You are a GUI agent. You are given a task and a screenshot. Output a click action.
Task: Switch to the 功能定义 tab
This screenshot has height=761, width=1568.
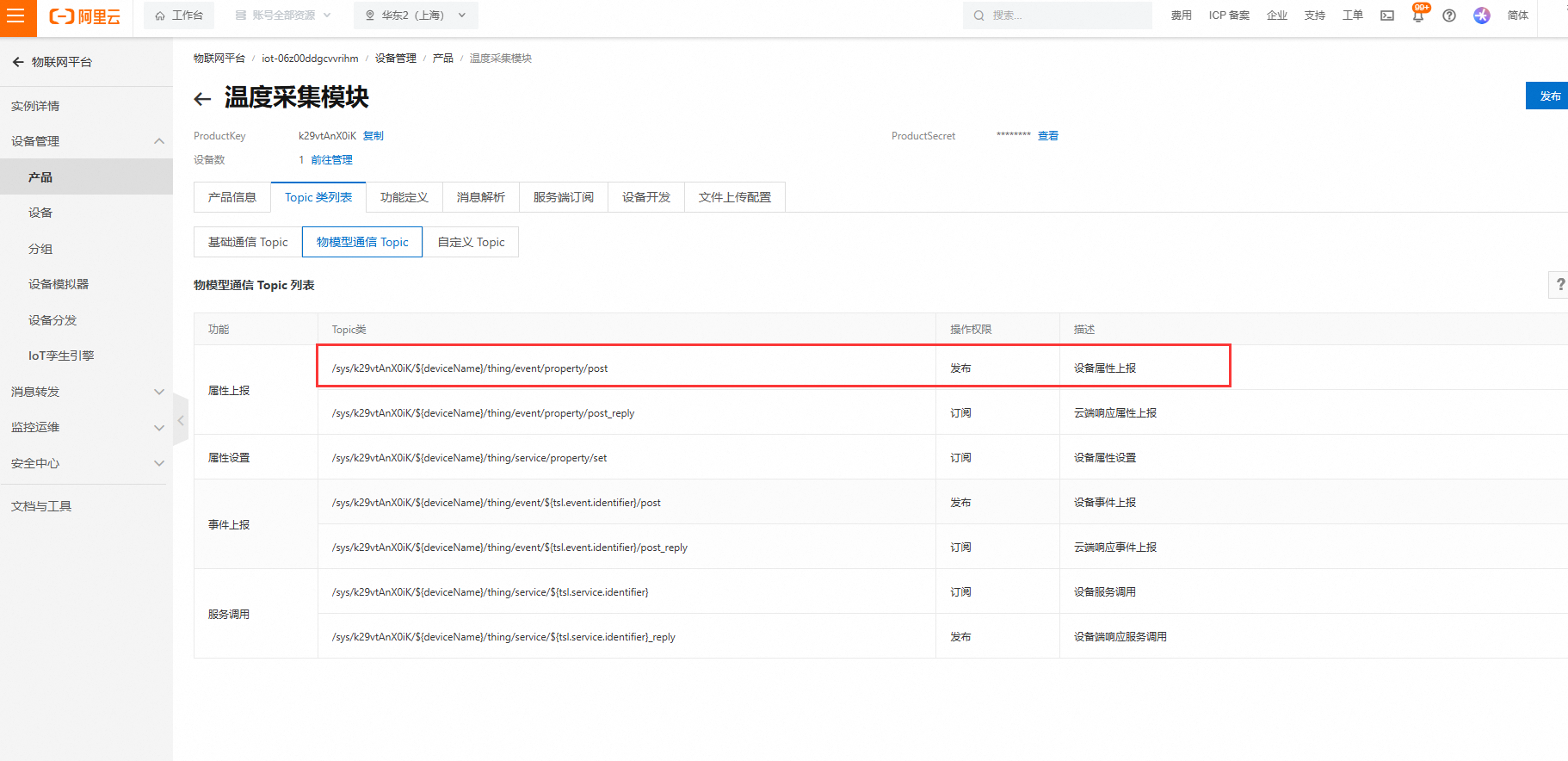[404, 197]
